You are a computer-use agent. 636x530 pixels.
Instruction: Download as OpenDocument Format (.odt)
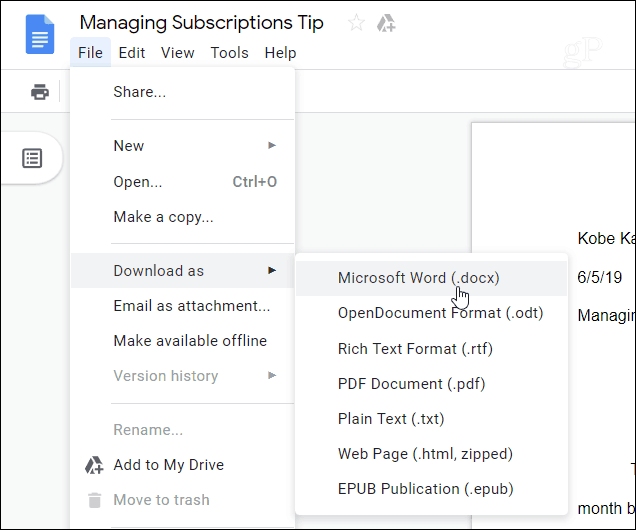(x=431, y=313)
